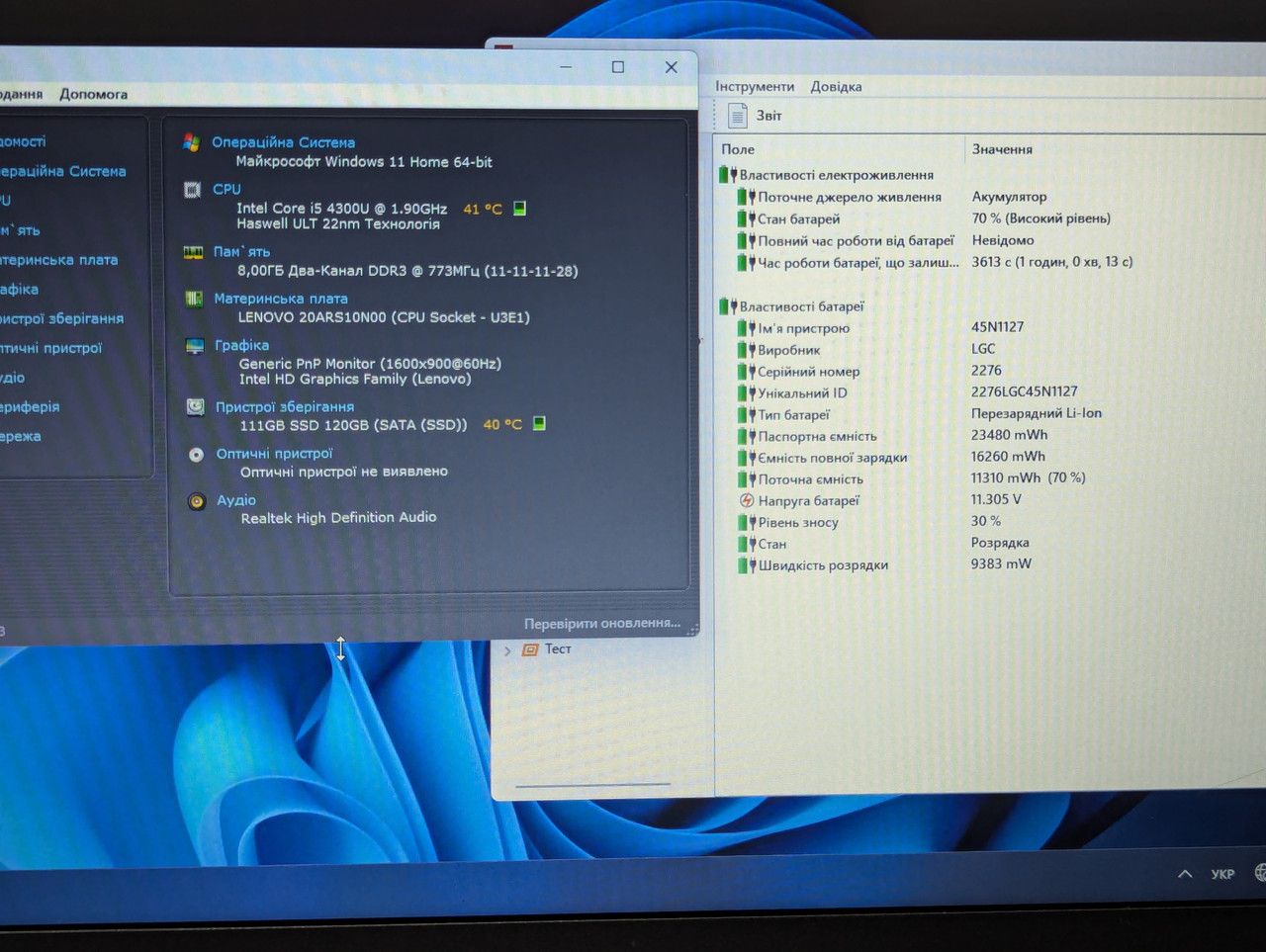Open the Графіка heading link in summary
This screenshot has height=952, width=1266.
tap(241, 345)
